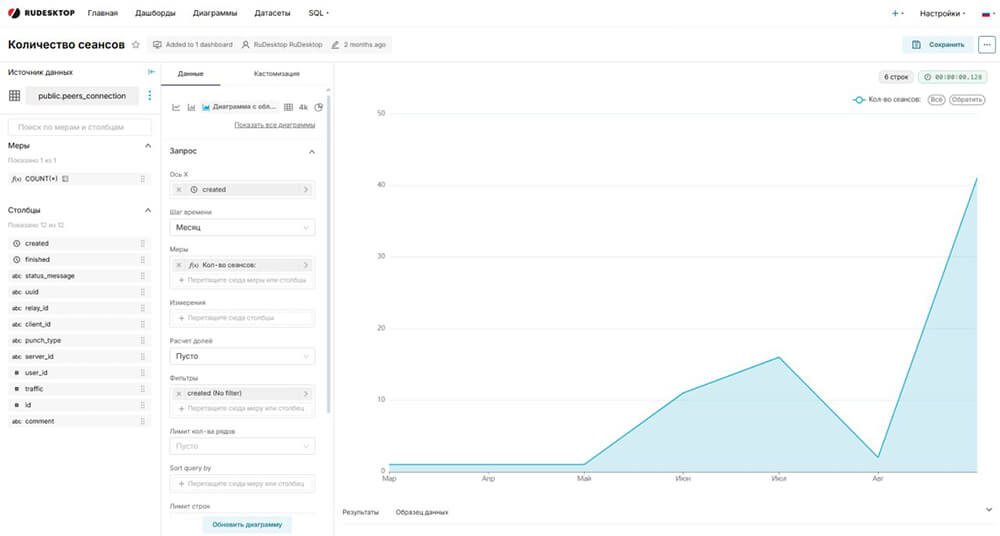This screenshot has width=1000, height=536.
Task: Click the Измерения drop zone field
Action: tap(242, 318)
